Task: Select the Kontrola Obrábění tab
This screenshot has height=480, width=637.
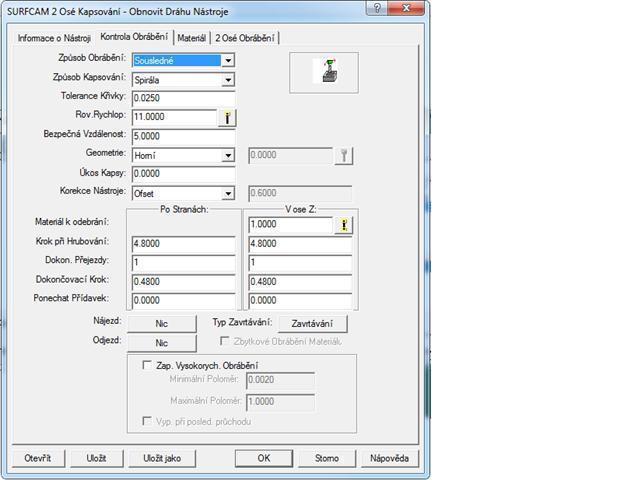Action: click(x=134, y=37)
